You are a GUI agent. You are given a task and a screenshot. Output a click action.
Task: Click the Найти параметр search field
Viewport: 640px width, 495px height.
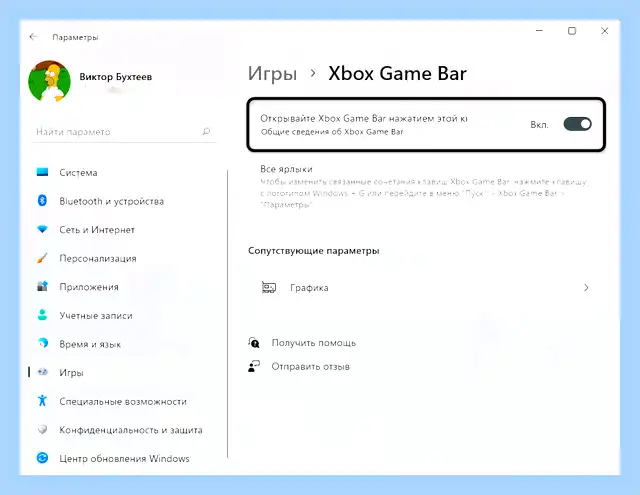point(124,132)
